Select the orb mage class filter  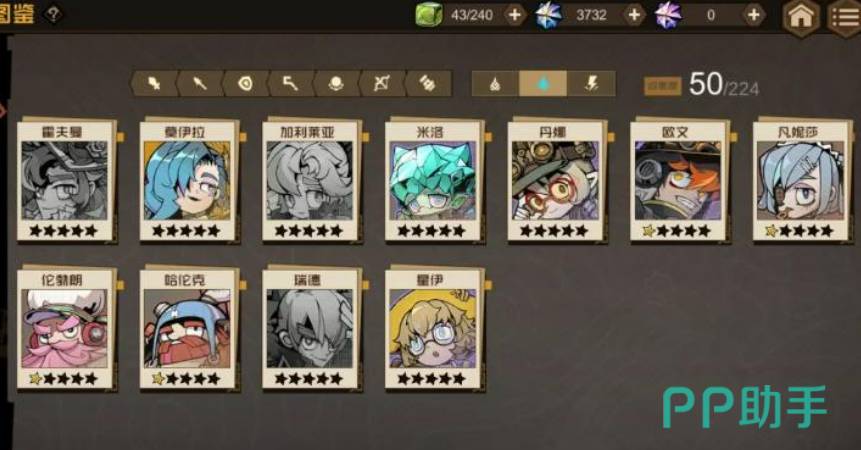point(336,84)
